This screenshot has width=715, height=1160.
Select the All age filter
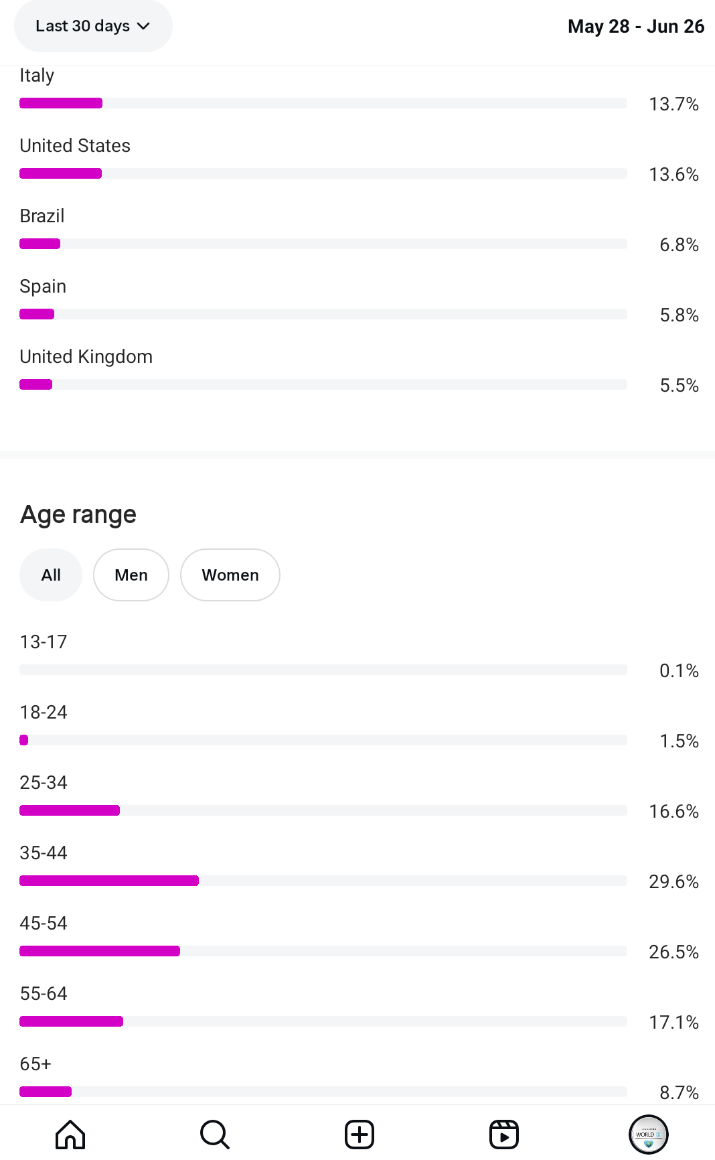point(51,575)
